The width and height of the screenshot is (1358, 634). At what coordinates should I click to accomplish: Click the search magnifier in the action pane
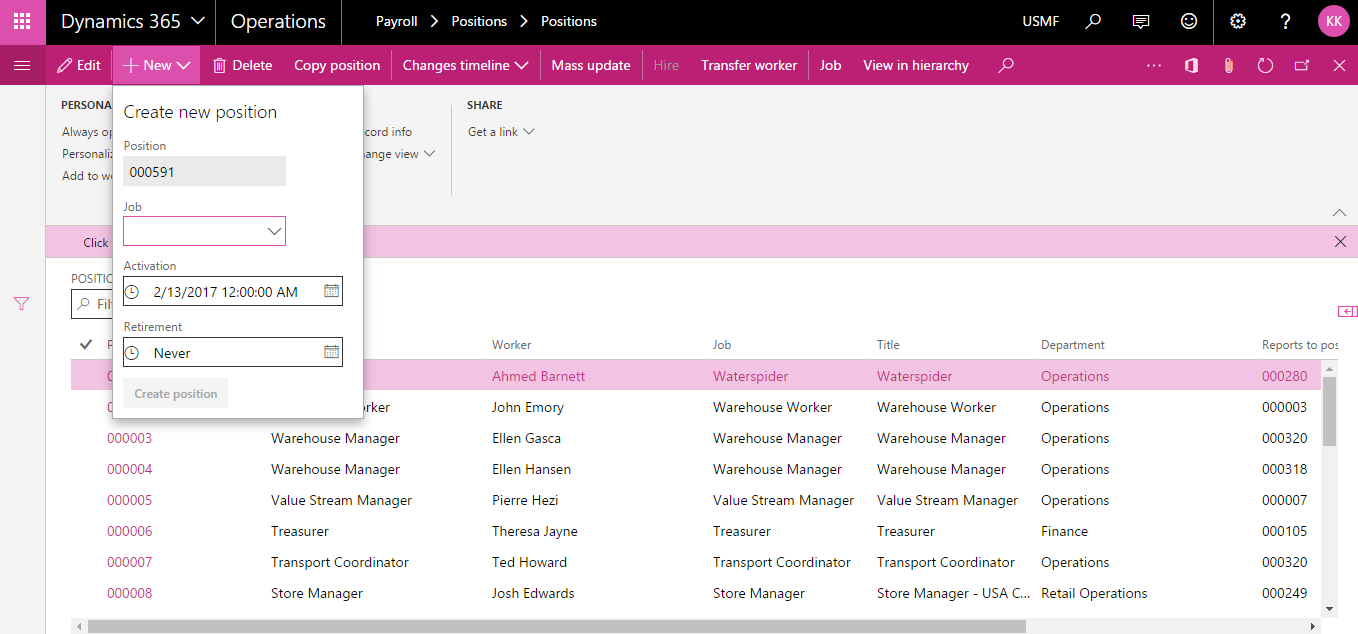point(1006,64)
